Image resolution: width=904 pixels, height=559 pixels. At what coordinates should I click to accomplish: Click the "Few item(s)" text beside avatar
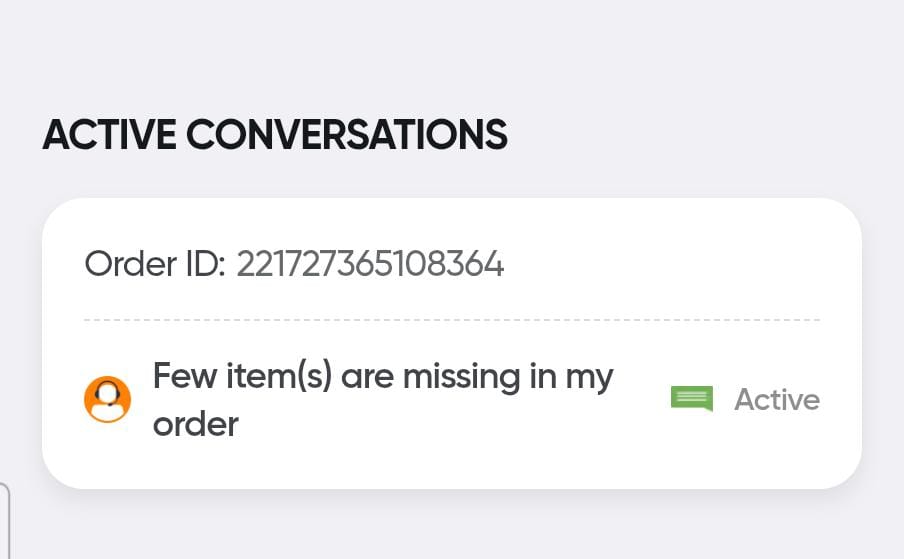click(242, 377)
